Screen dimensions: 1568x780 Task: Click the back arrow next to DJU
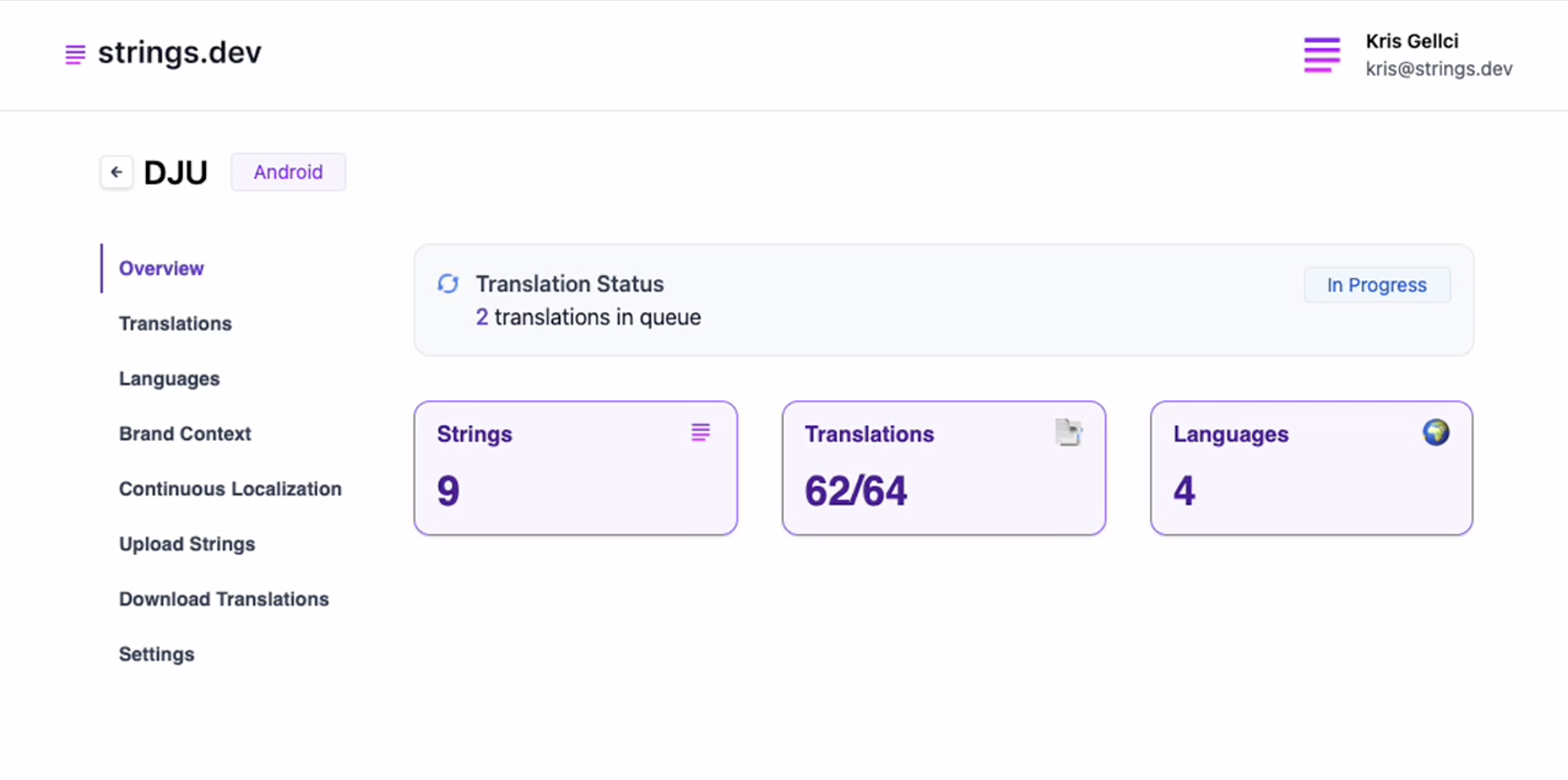116,172
